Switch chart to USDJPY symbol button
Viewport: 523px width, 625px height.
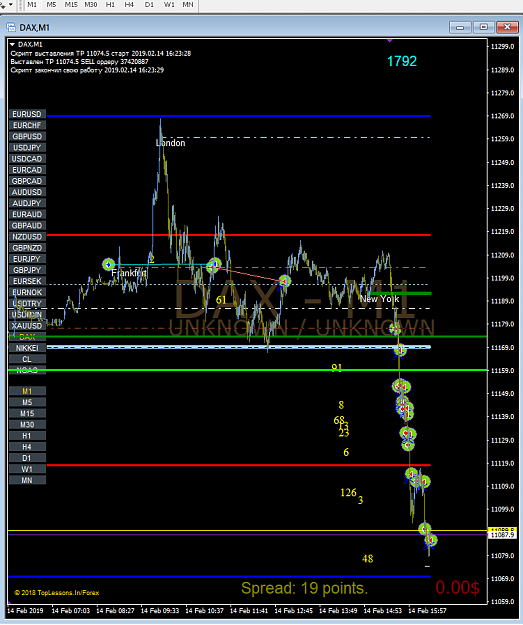(x=27, y=148)
